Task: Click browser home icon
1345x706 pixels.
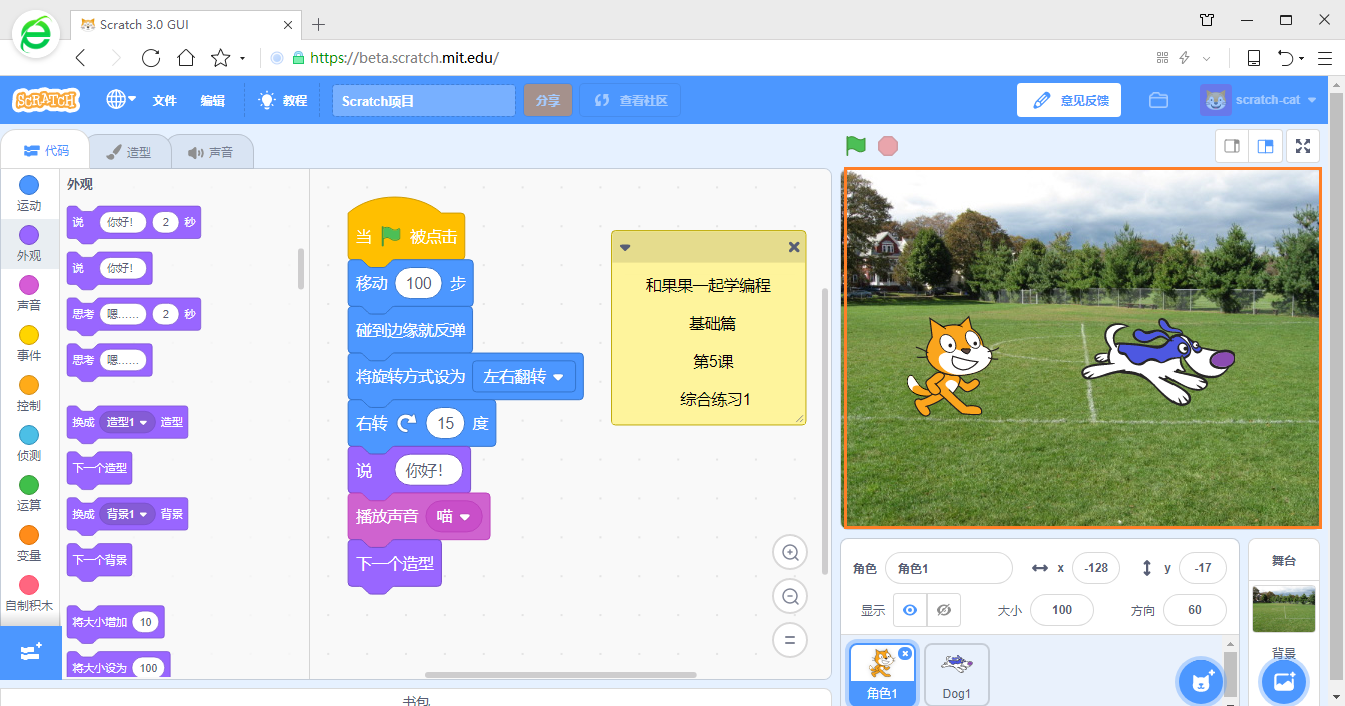Action: pyautogui.click(x=185, y=58)
